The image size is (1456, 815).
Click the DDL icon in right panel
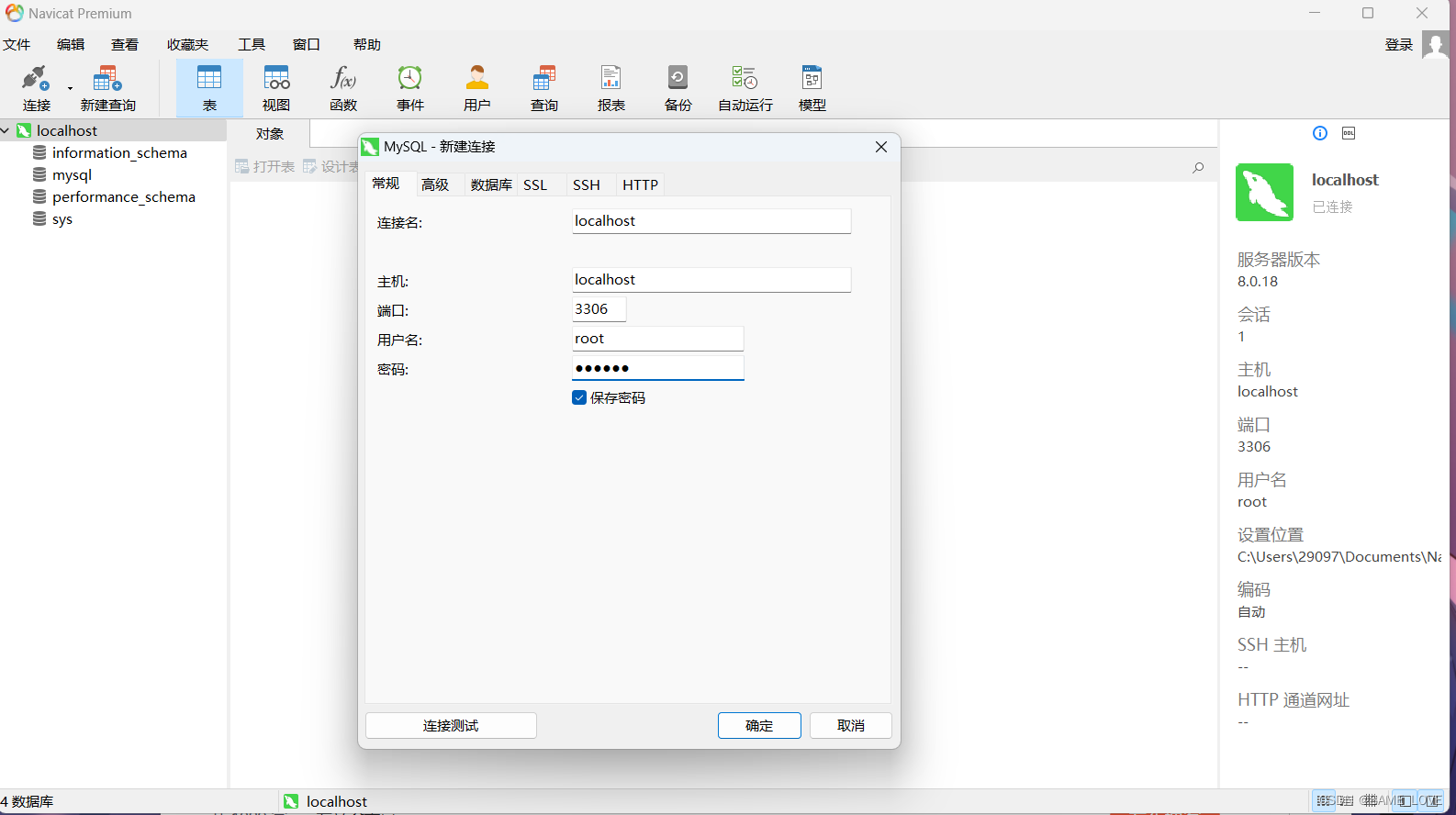coord(1349,133)
